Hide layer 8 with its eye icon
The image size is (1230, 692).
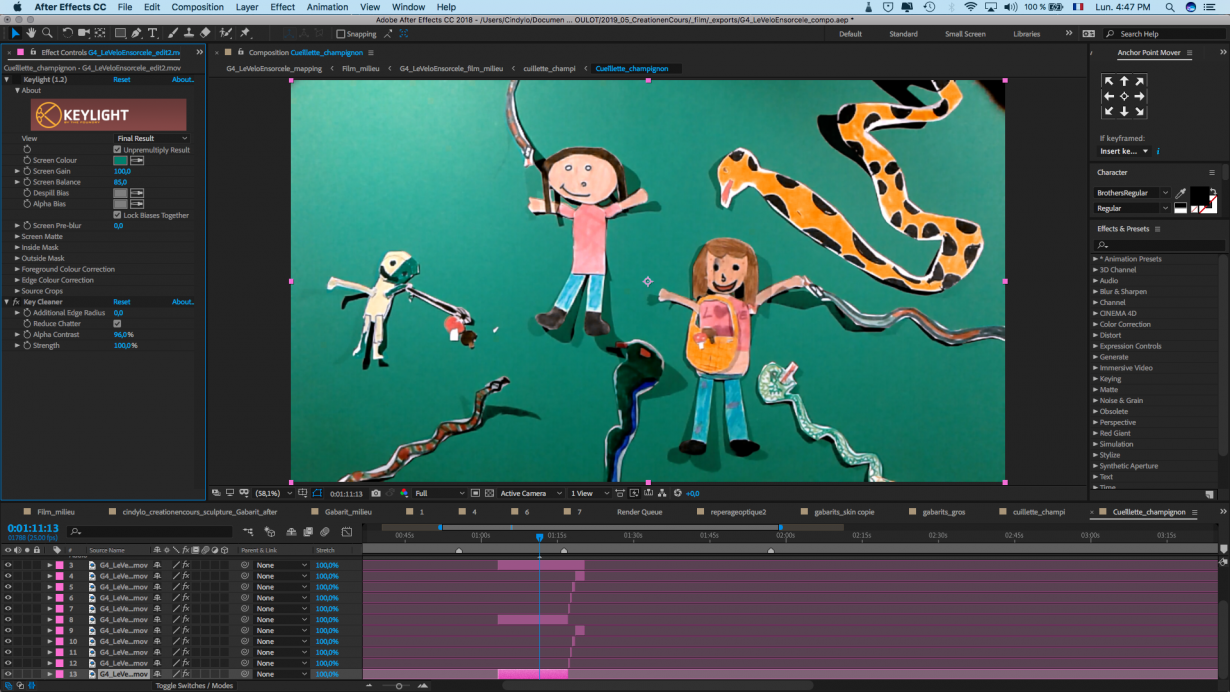coord(8,620)
